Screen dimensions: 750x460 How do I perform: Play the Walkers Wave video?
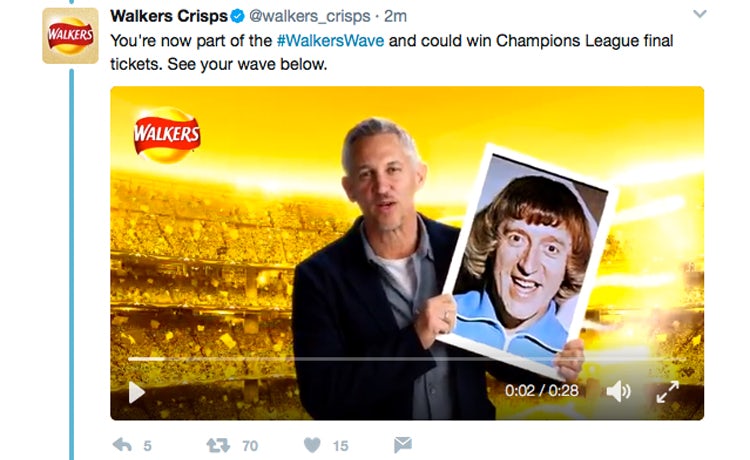[137, 392]
